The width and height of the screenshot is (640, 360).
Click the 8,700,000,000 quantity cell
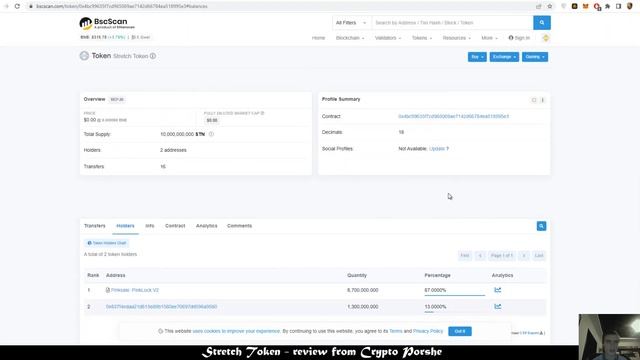[x=362, y=290]
